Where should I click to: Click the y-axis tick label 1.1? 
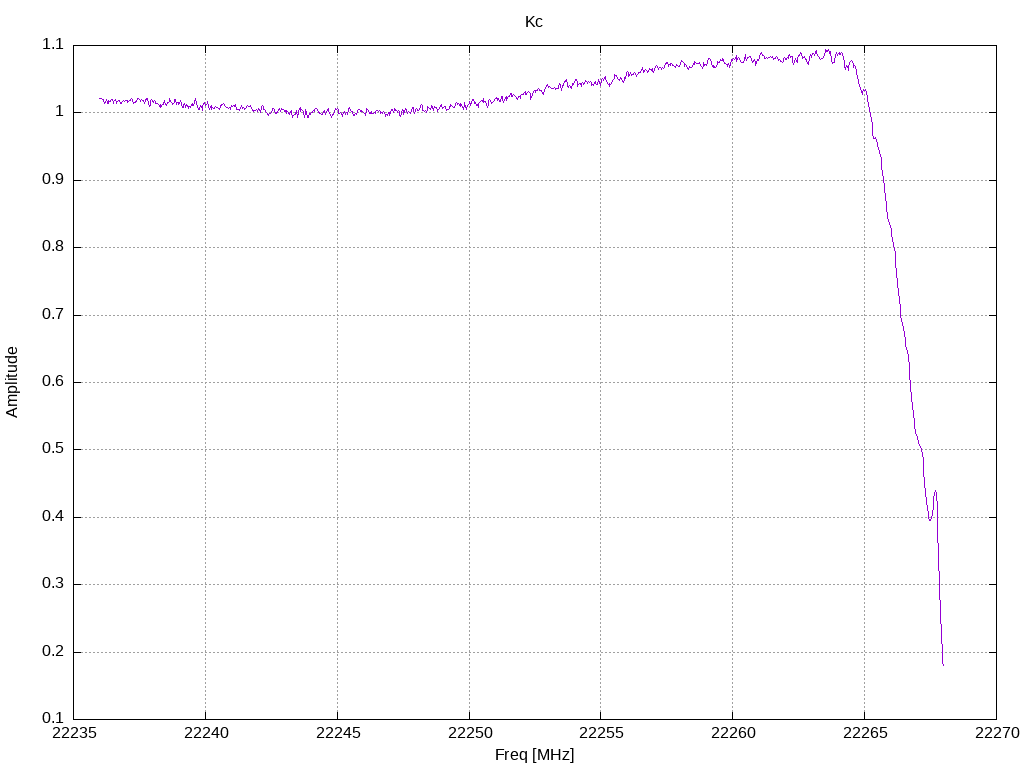[x=53, y=44]
